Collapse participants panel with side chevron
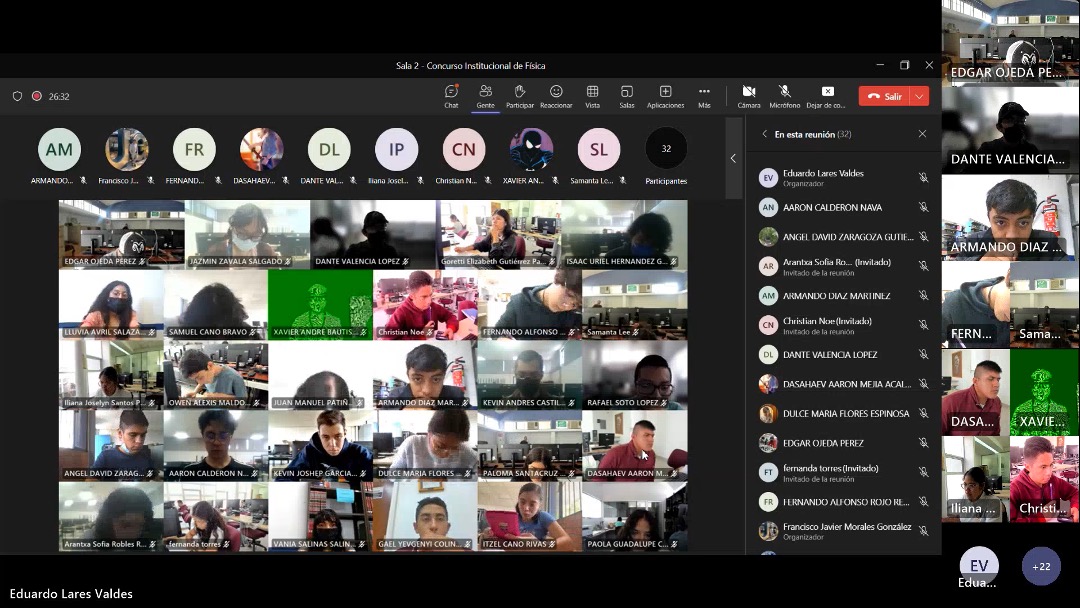Screen dimensions: 1080x608 click(x=733, y=158)
